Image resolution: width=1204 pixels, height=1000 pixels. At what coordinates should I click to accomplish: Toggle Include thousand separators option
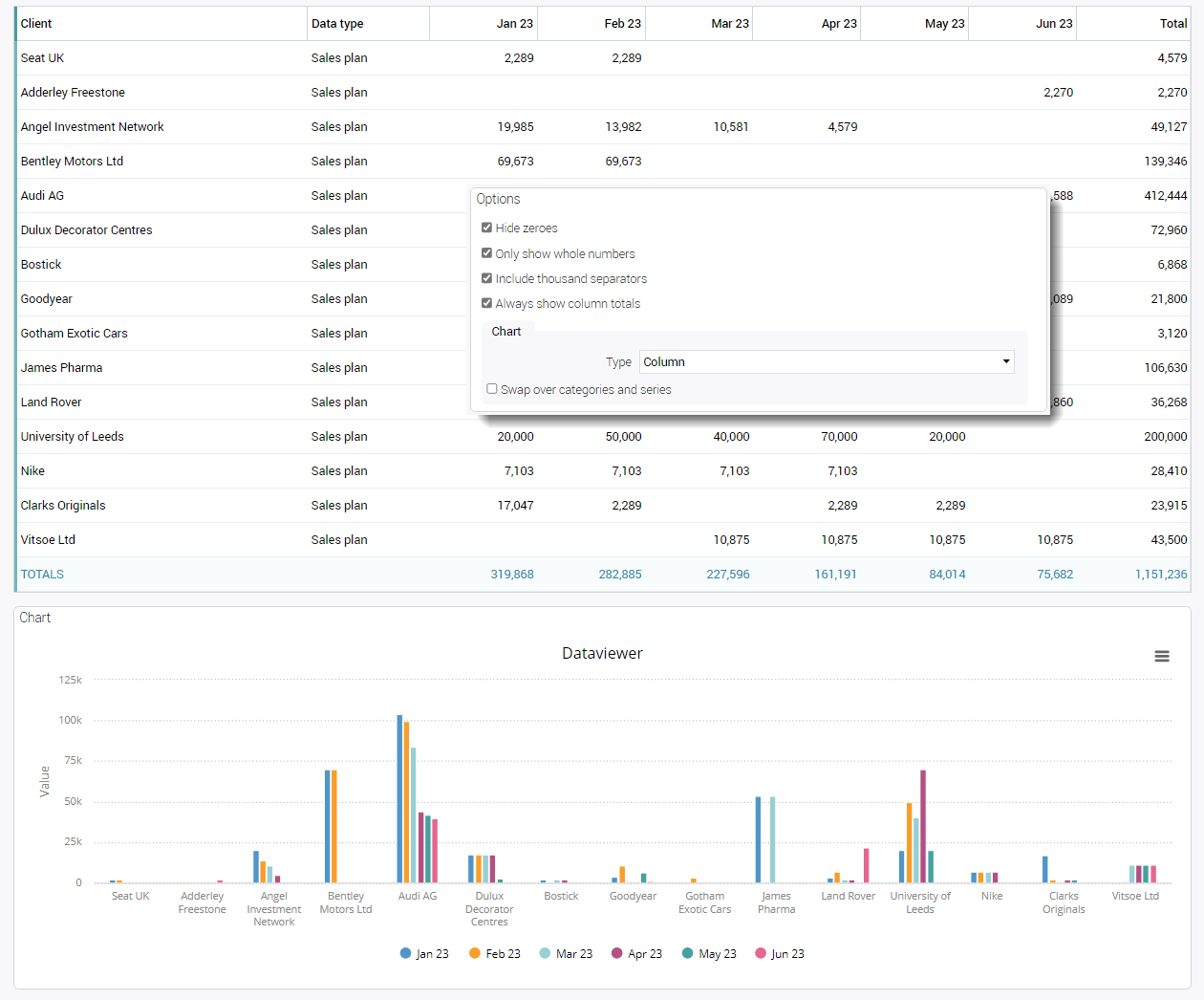pos(487,278)
